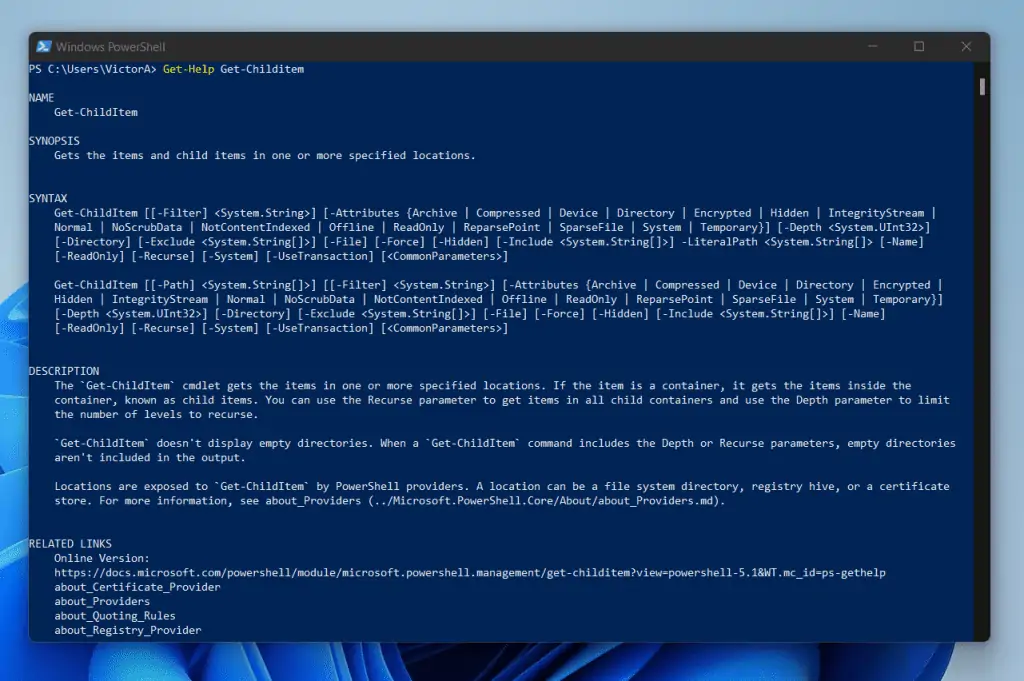
Task: Click the Get-Help command word
Action: (x=188, y=69)
